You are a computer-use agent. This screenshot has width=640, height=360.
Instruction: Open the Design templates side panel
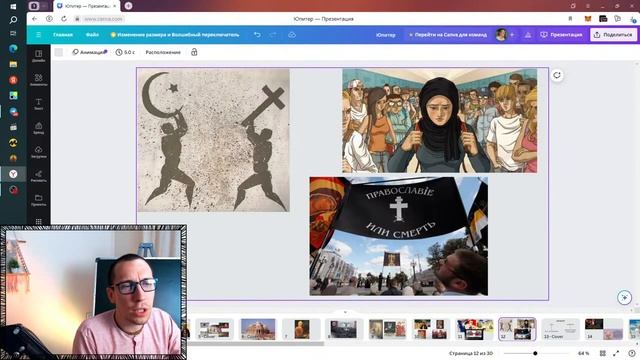click(38, 56)
